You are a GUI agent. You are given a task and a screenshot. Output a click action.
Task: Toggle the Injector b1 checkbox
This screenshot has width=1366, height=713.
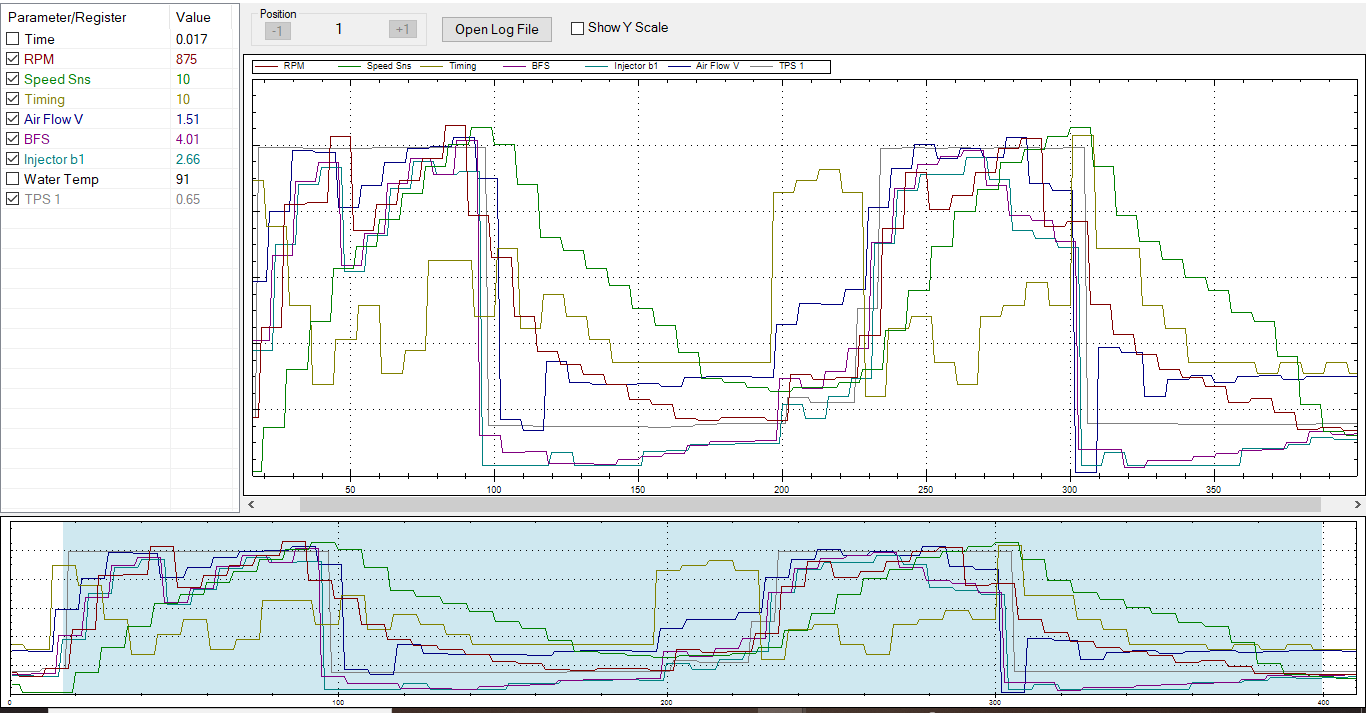(x=13, y=159)
